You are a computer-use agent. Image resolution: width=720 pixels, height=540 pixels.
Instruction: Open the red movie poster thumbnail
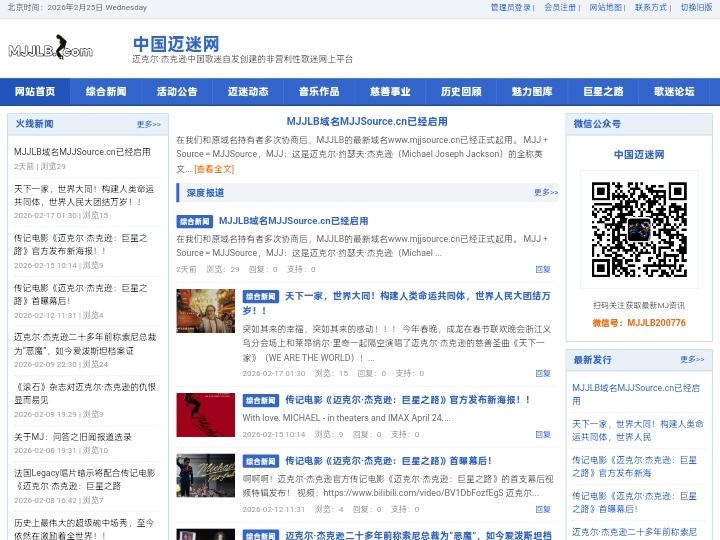[205, 414]
